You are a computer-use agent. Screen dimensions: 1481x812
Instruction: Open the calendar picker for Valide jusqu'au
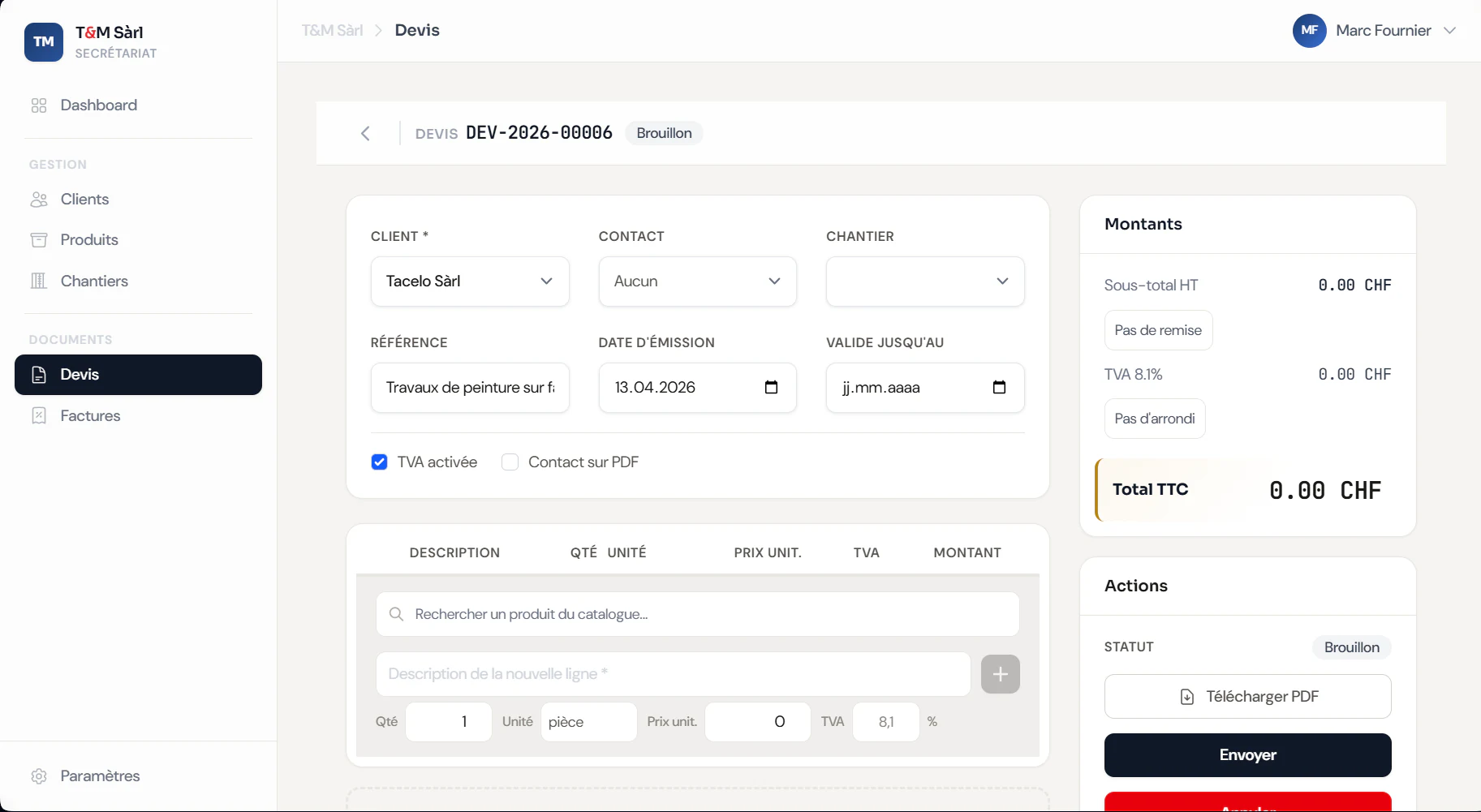pyautogui.click(x=999, y=388)
